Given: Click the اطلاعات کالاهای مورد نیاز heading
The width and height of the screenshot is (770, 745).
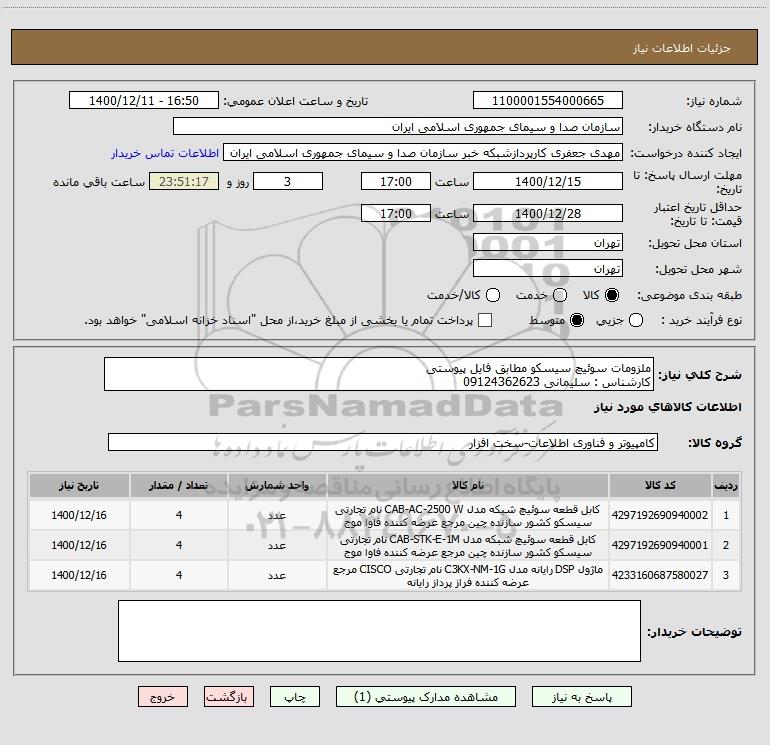Looking at the screenshot, I should point(667,408).
